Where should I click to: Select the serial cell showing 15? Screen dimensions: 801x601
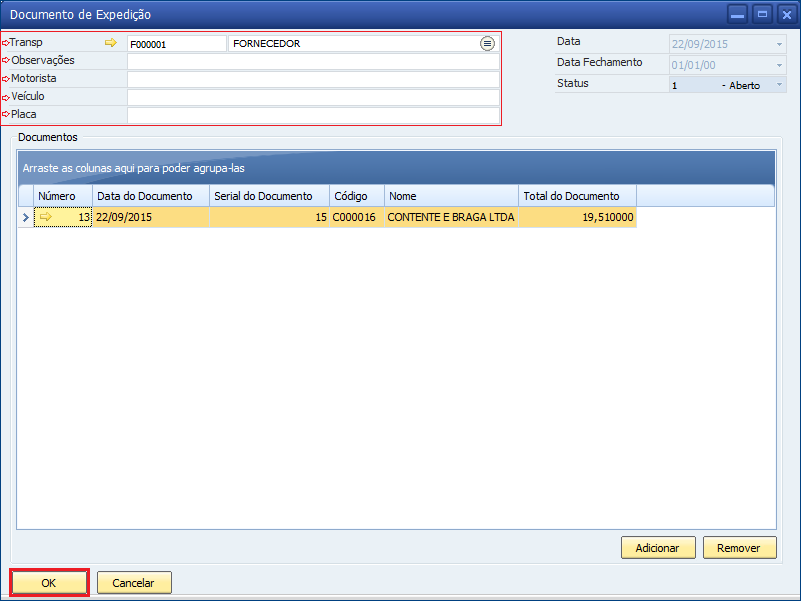tap(269, 217)
